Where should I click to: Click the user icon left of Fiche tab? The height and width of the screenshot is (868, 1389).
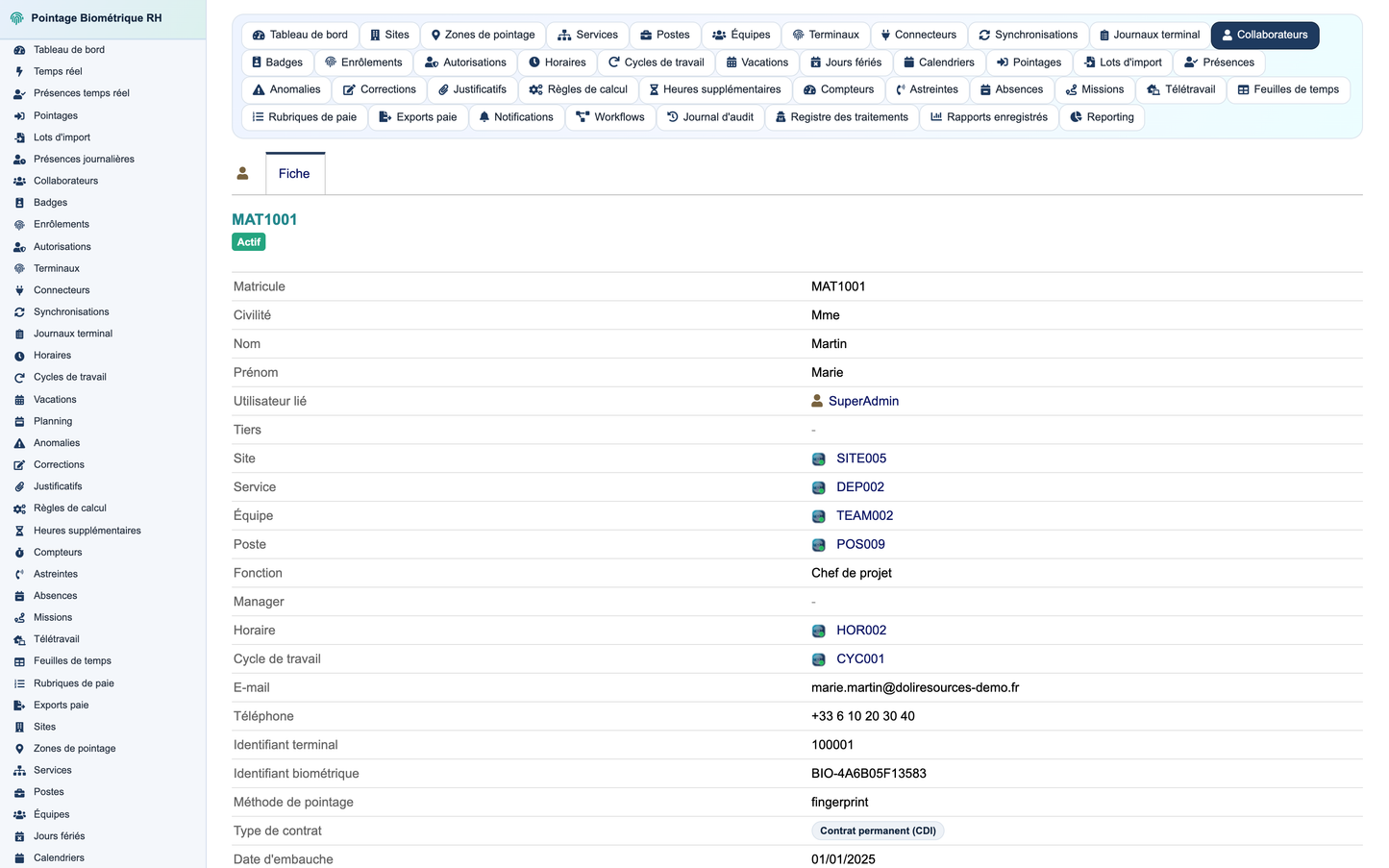coord(242,173)
